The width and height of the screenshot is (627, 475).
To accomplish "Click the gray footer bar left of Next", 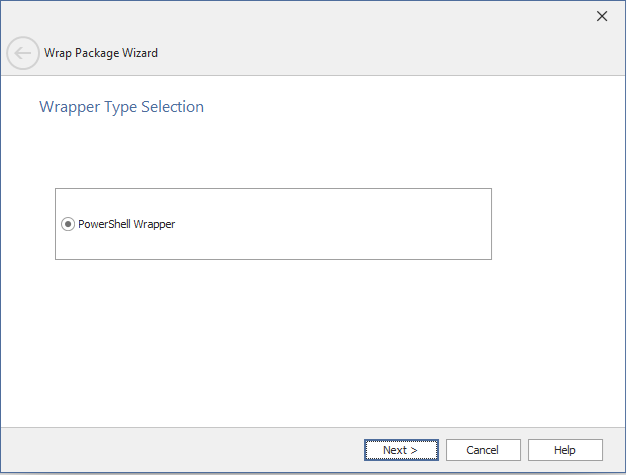I will pos(180,450).
